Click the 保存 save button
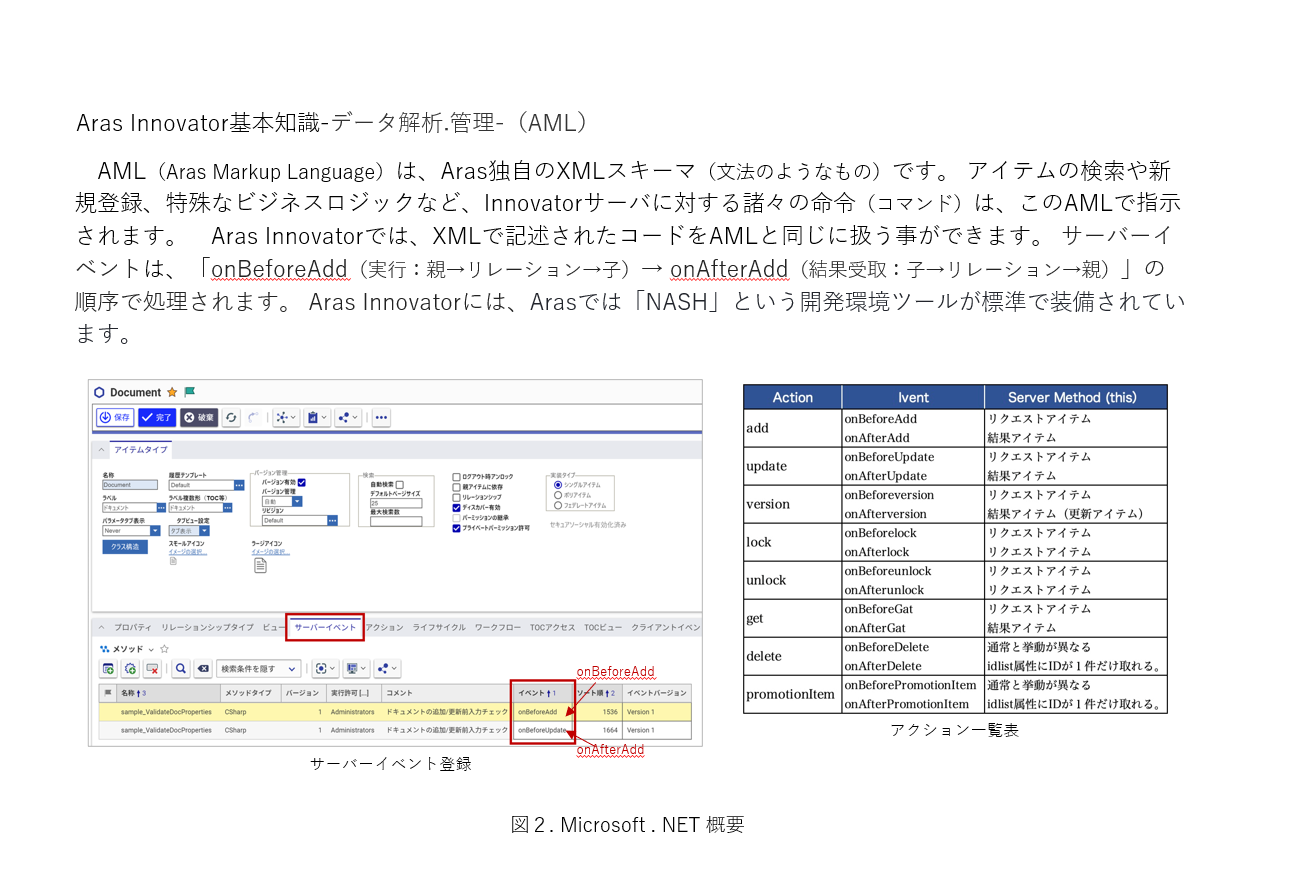The height and width of the screenshot is (875, 1297). (115, 417)
